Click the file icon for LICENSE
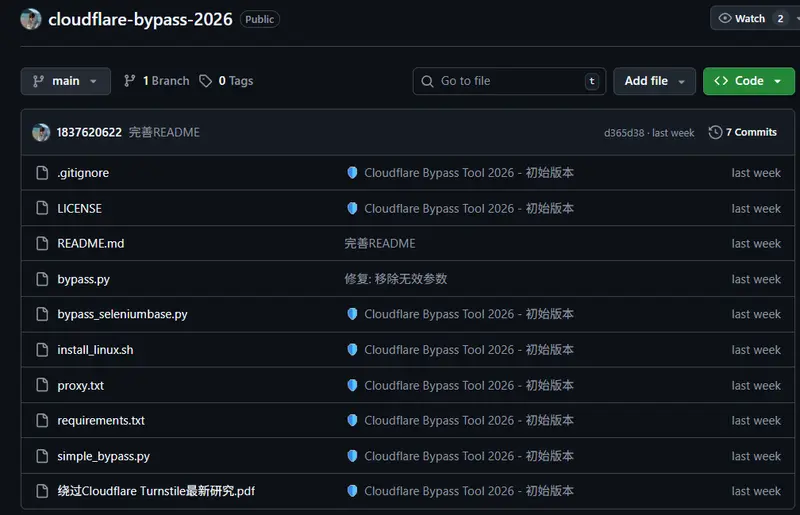The width and height of the screenshot is (800, 515). tap(42, 208)
